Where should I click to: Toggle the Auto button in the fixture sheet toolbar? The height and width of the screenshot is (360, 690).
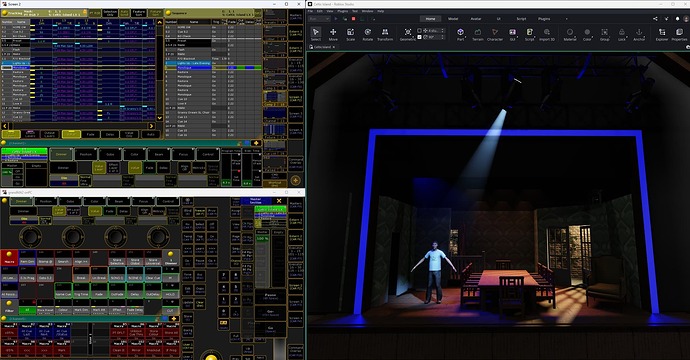150,134
